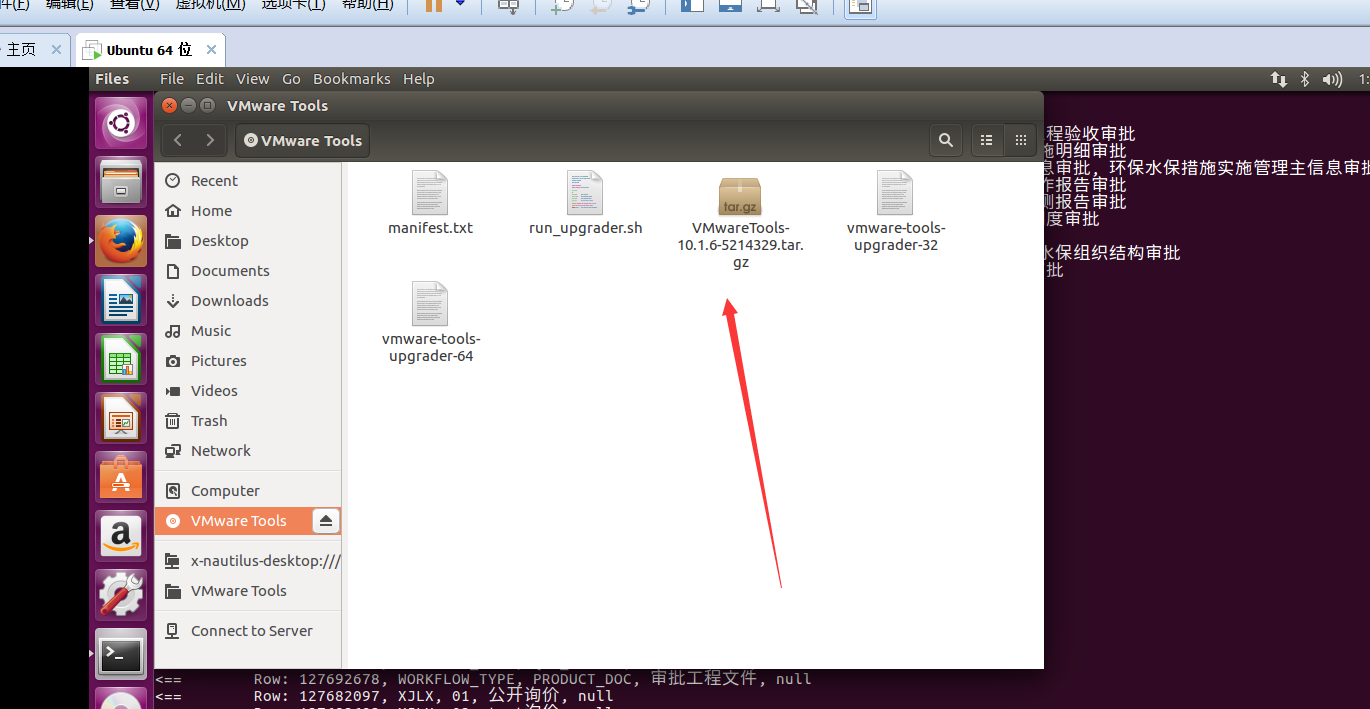Switch Files to list view
The height and width of the screenshot is (709, 1370).
(987, 141)
